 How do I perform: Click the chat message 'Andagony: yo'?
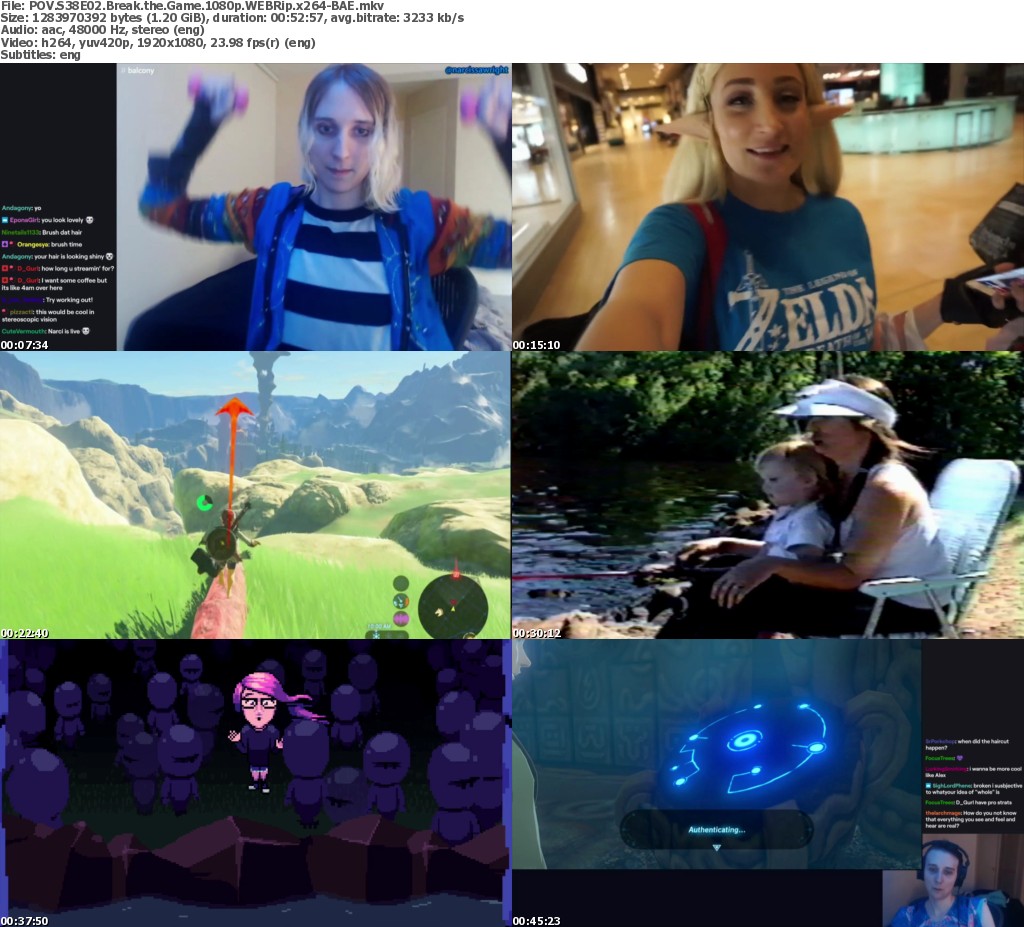tap(22, 208)
